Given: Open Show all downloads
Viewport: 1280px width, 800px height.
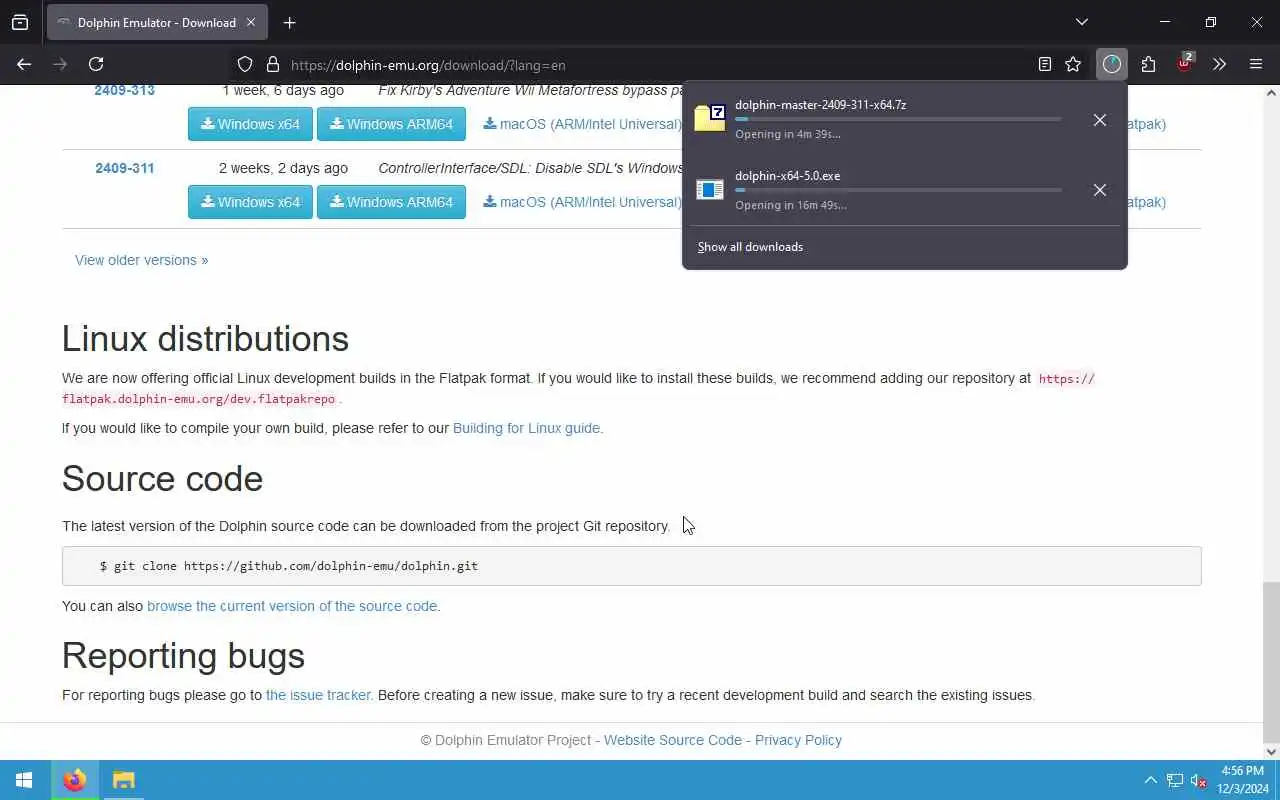Looking at the screenshot, I should (750, 247).
